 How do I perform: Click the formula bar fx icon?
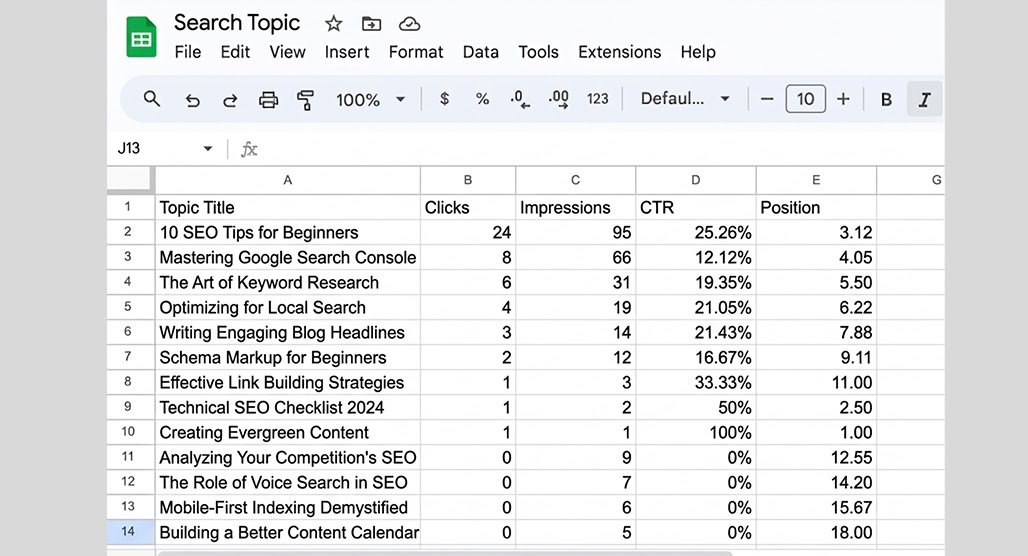pos(249,149)
